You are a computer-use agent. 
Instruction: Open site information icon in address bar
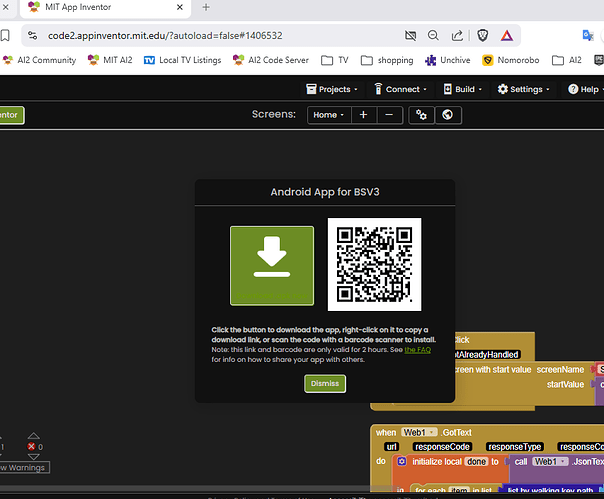pyautogui.click(x=33, y=36)
